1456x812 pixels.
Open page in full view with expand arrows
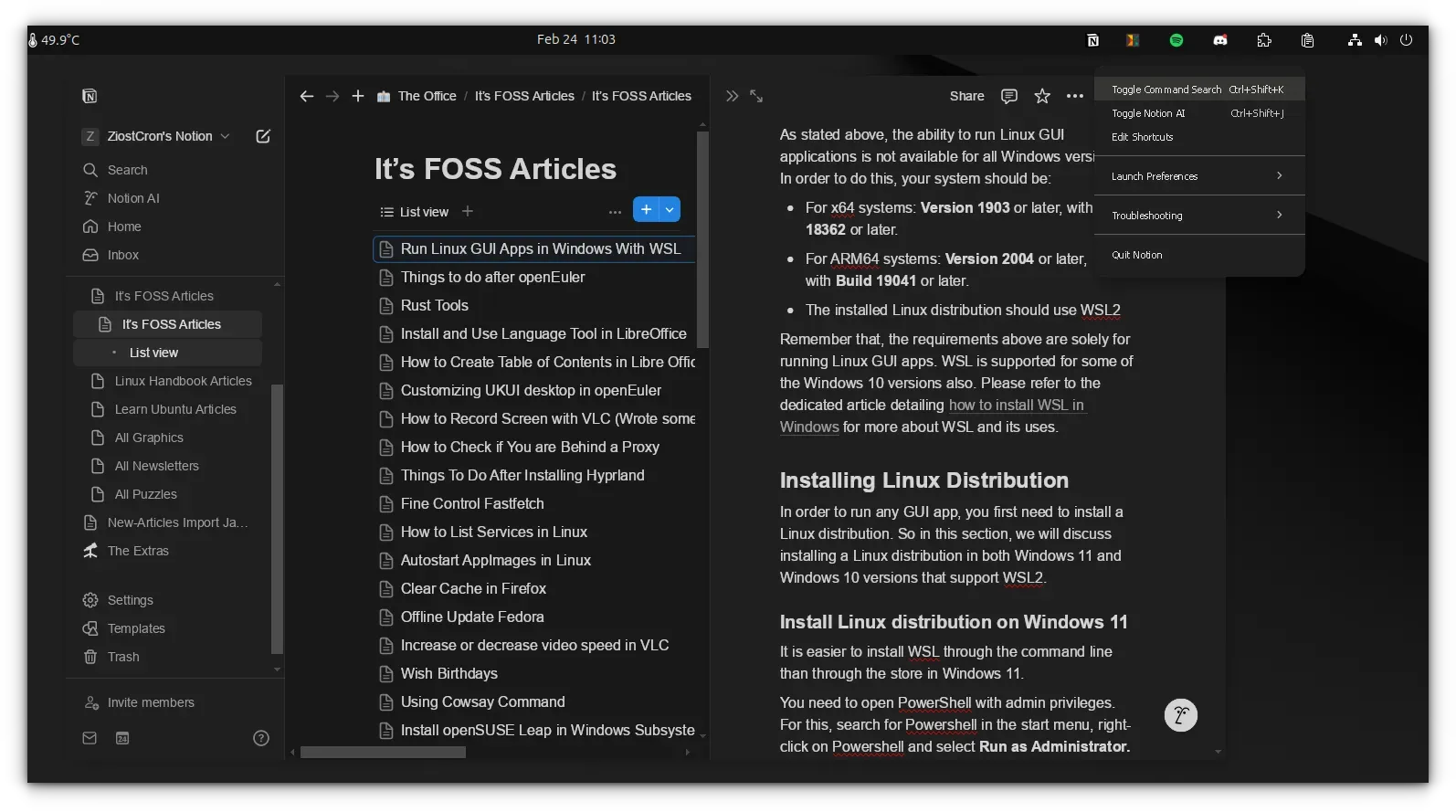(756, 96)
